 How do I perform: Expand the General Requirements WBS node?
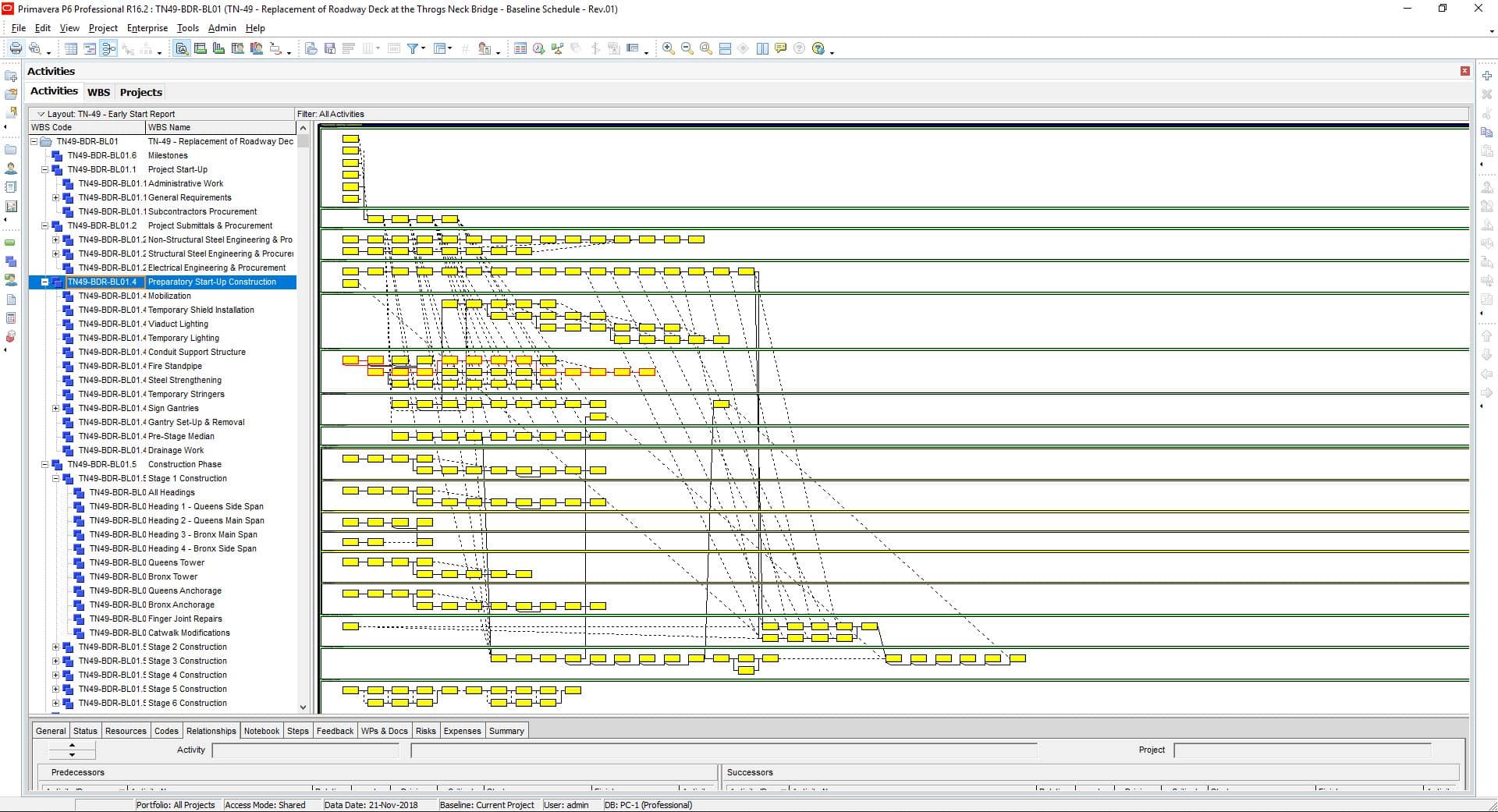click(x=56, y=197)
